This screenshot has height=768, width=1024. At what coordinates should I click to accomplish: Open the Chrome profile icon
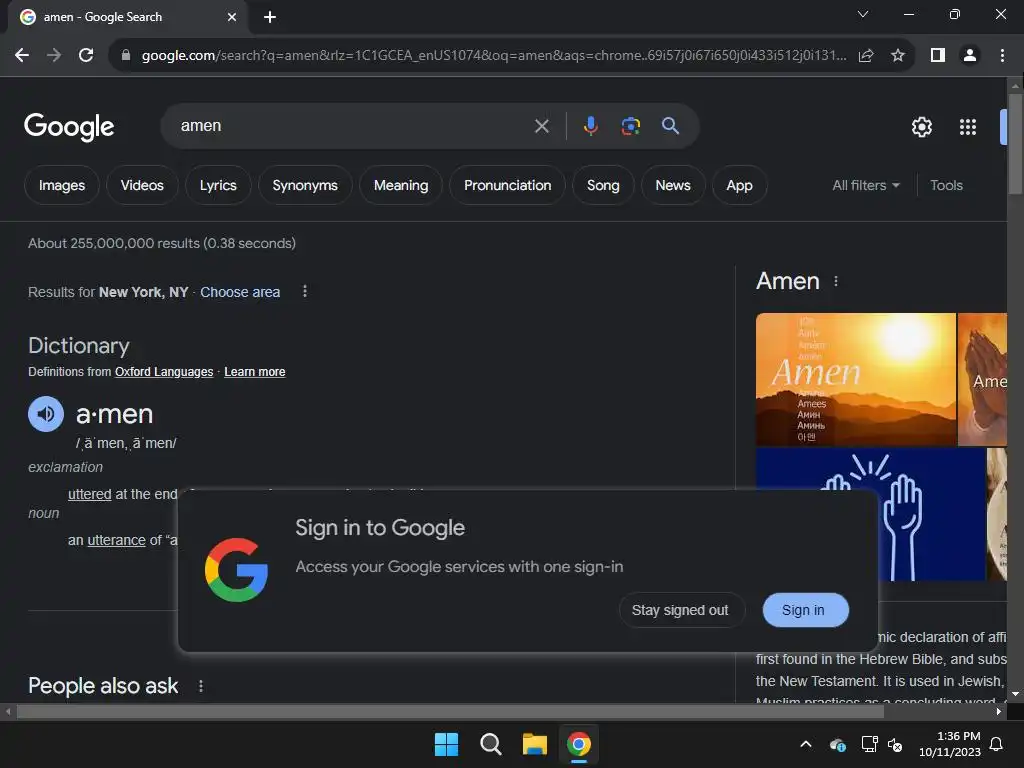tap(970, 56)
